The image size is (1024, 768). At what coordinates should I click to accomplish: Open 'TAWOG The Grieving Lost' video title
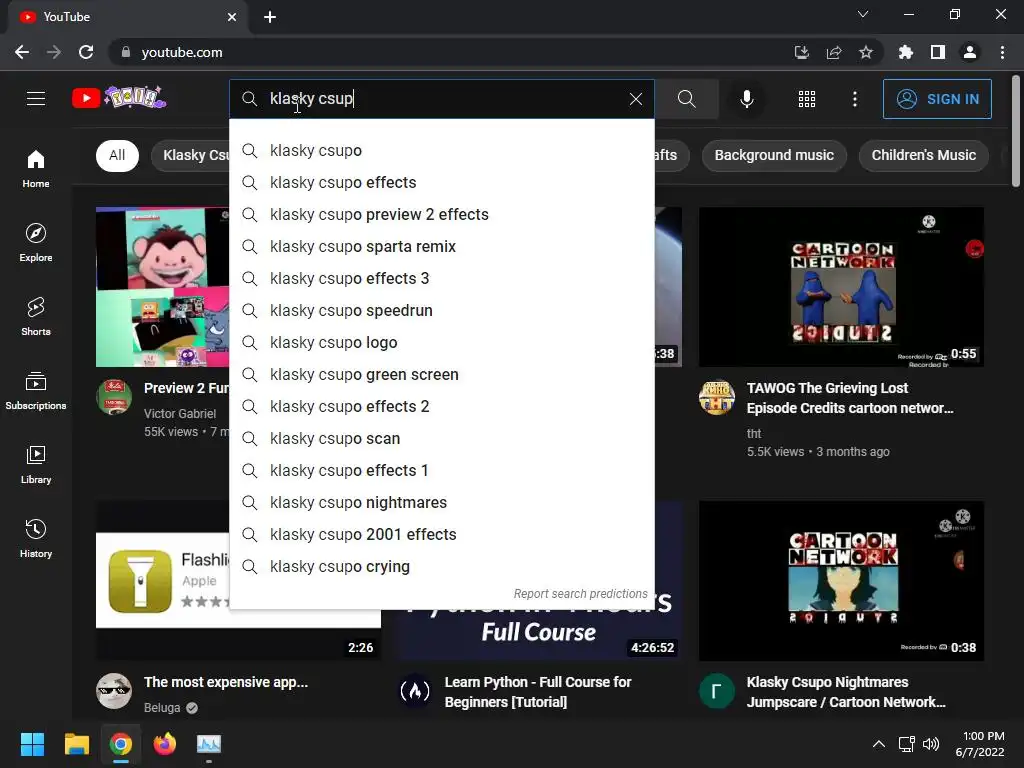850,398
